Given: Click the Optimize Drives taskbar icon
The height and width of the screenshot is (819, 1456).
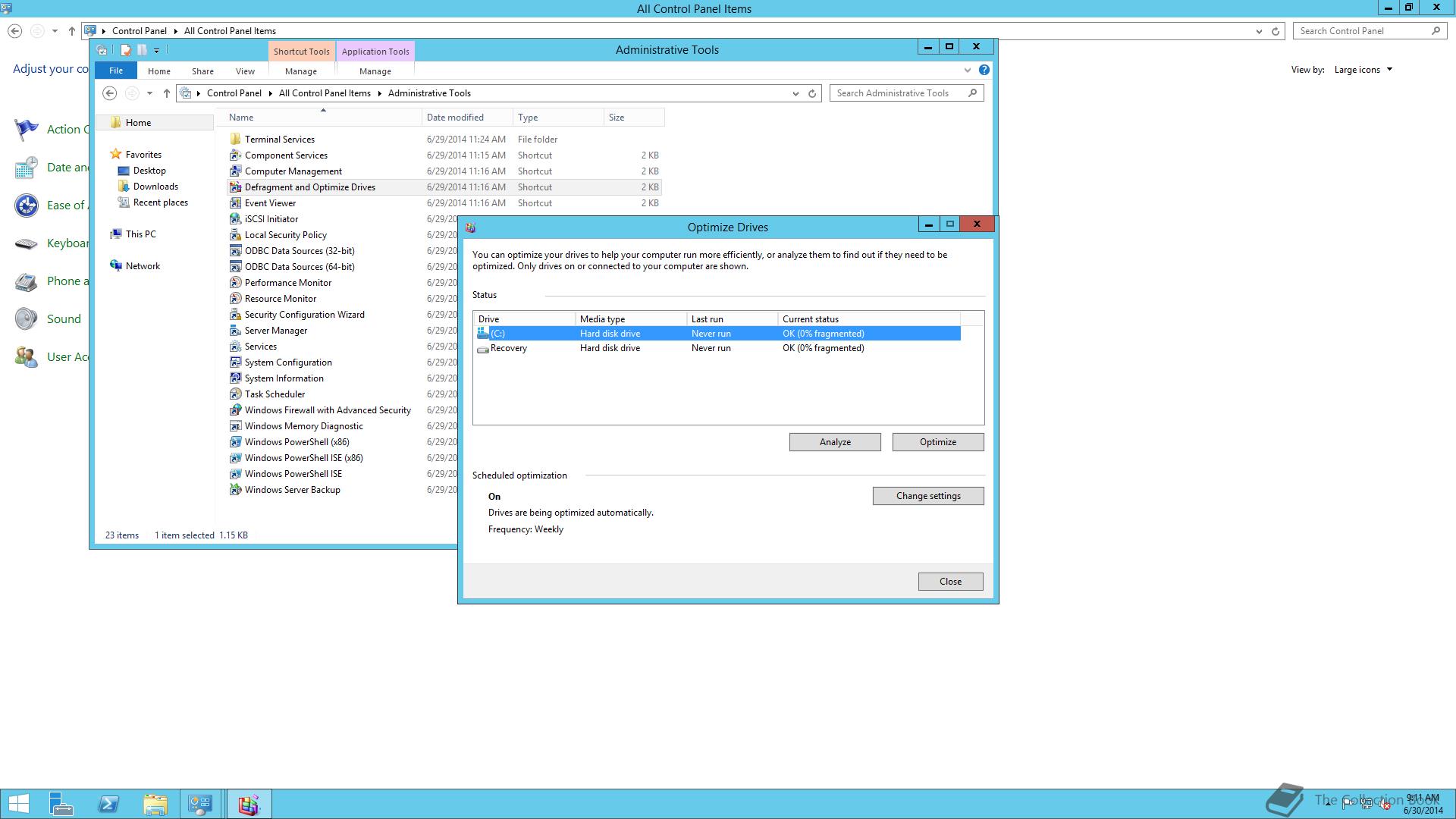Looking at the screenshot, I should tap(249, 804).
